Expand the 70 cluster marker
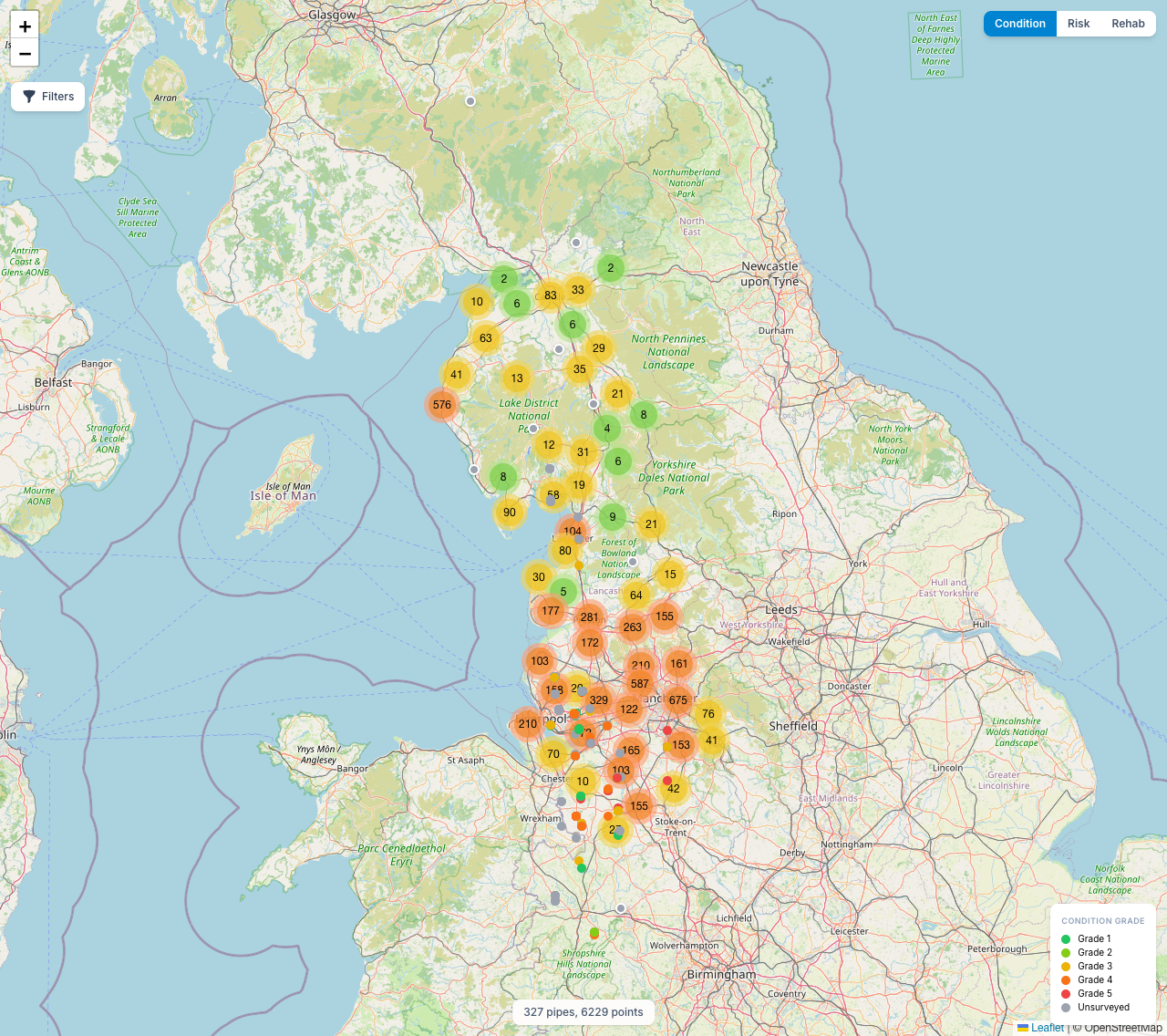The width and height of the screenshot is (1167, 1036). click(x=553, y=754)
